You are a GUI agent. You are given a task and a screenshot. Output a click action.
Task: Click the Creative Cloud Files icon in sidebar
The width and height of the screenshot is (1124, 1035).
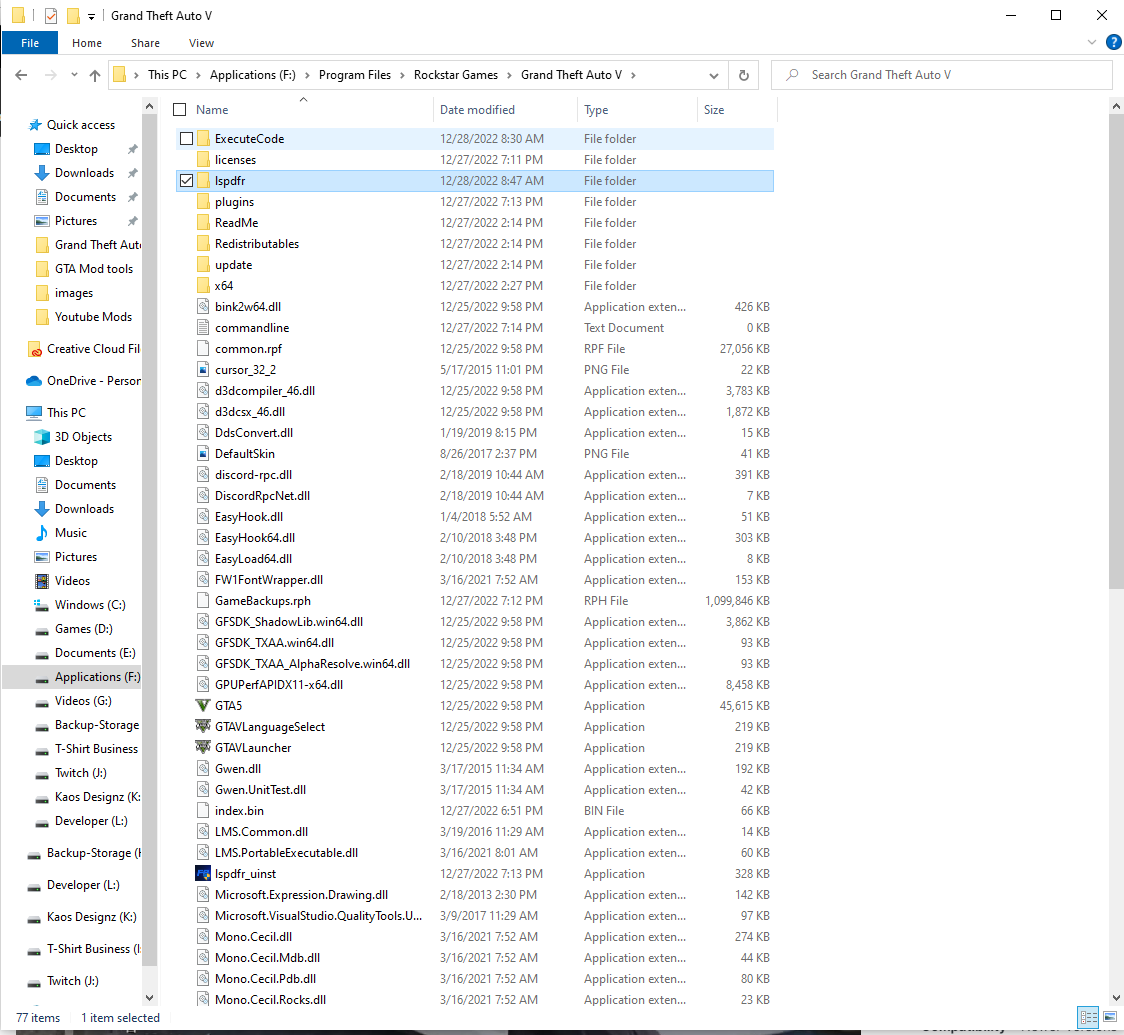tap(35, 349)
